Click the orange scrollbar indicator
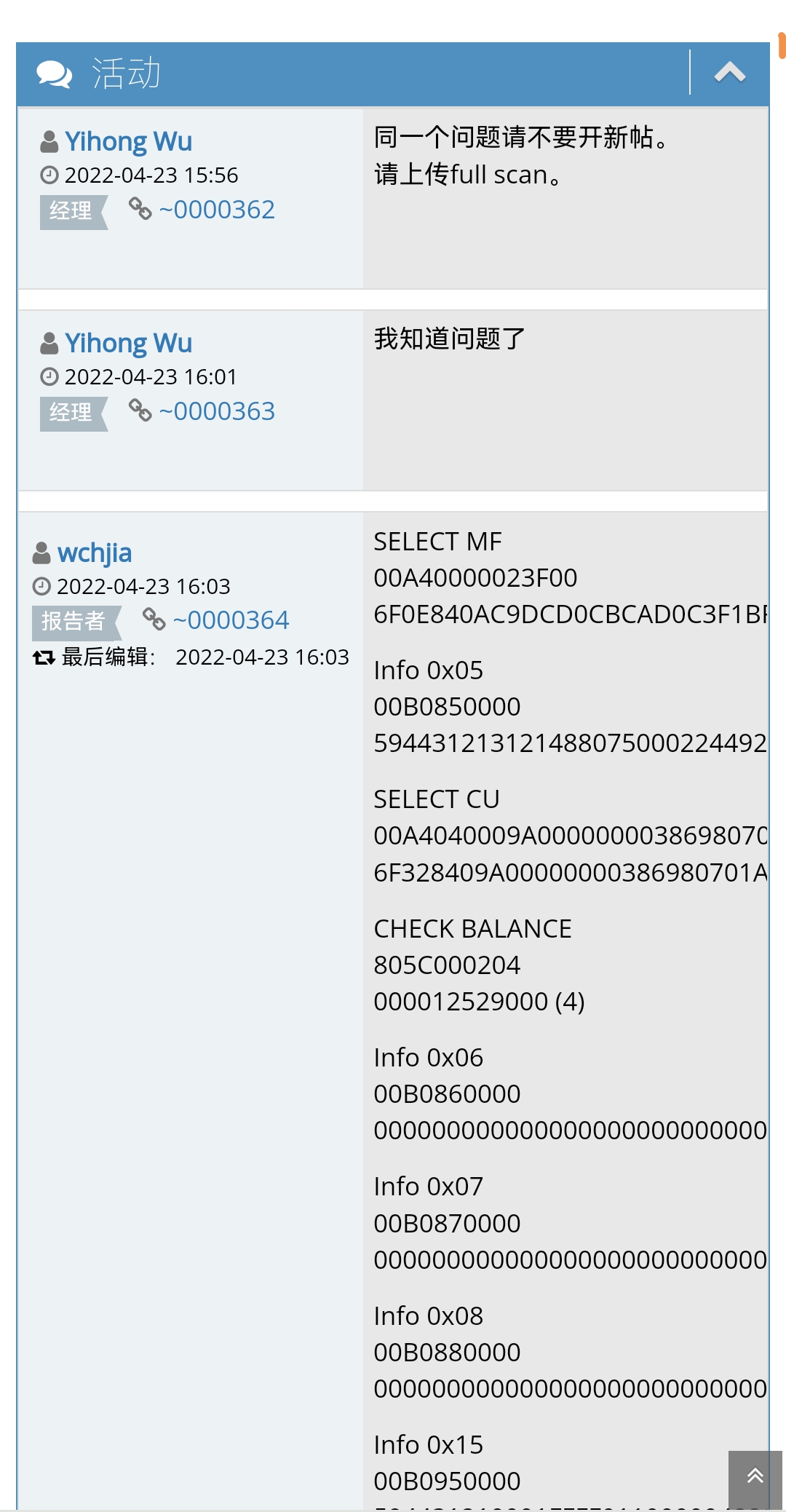The image size is (786, 1512). pyautogui.click(x=782, y=44)
